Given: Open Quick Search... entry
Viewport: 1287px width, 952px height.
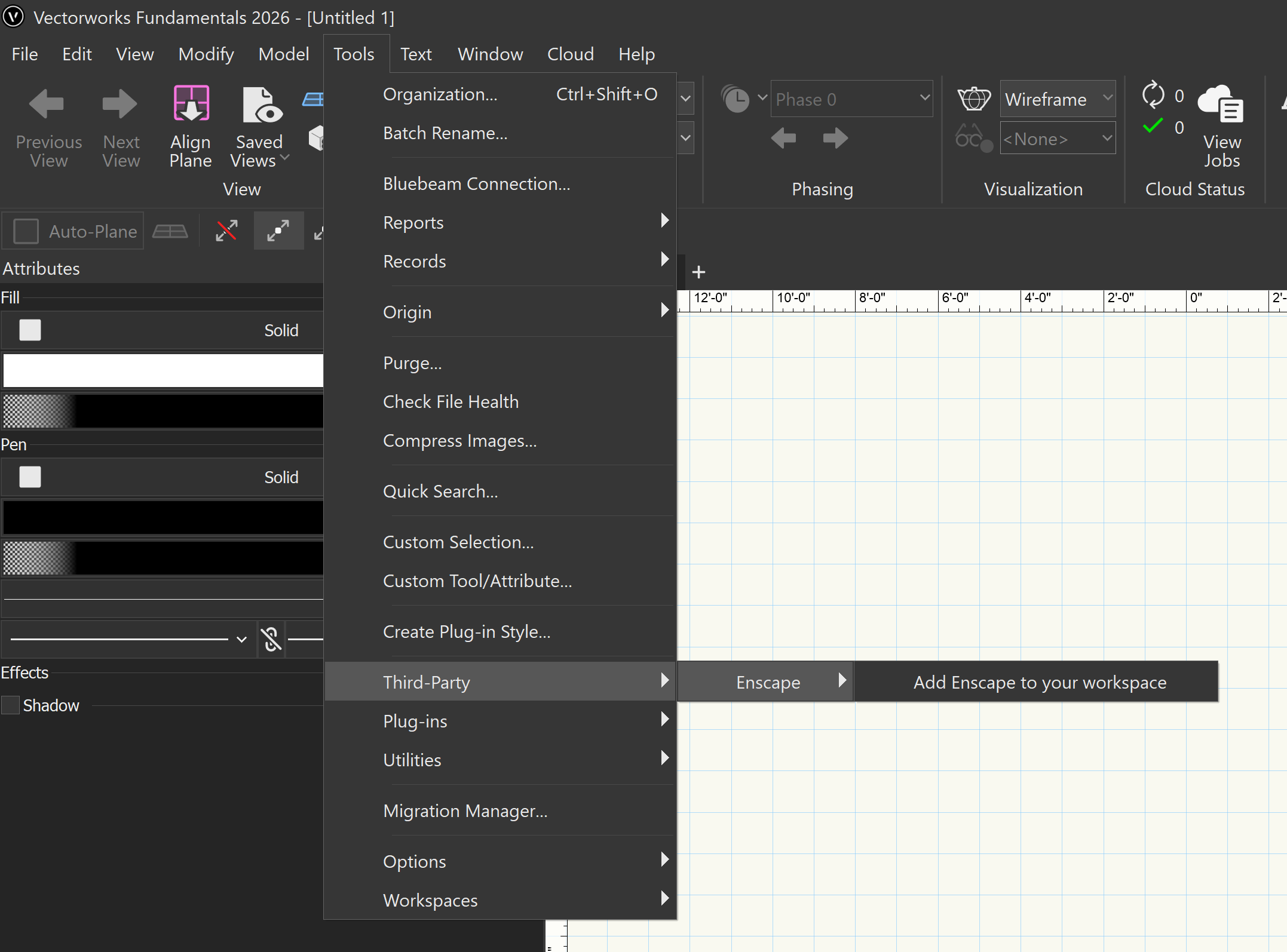Looking at the screenshot, I should [x=500, y=491].
